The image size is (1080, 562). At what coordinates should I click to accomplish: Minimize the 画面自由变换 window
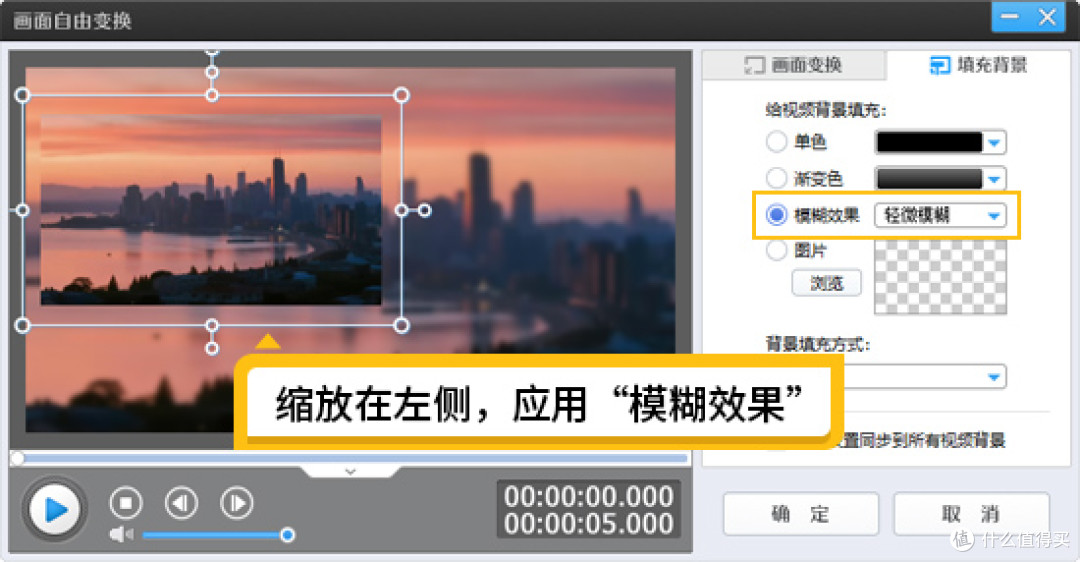point(1010,16)
